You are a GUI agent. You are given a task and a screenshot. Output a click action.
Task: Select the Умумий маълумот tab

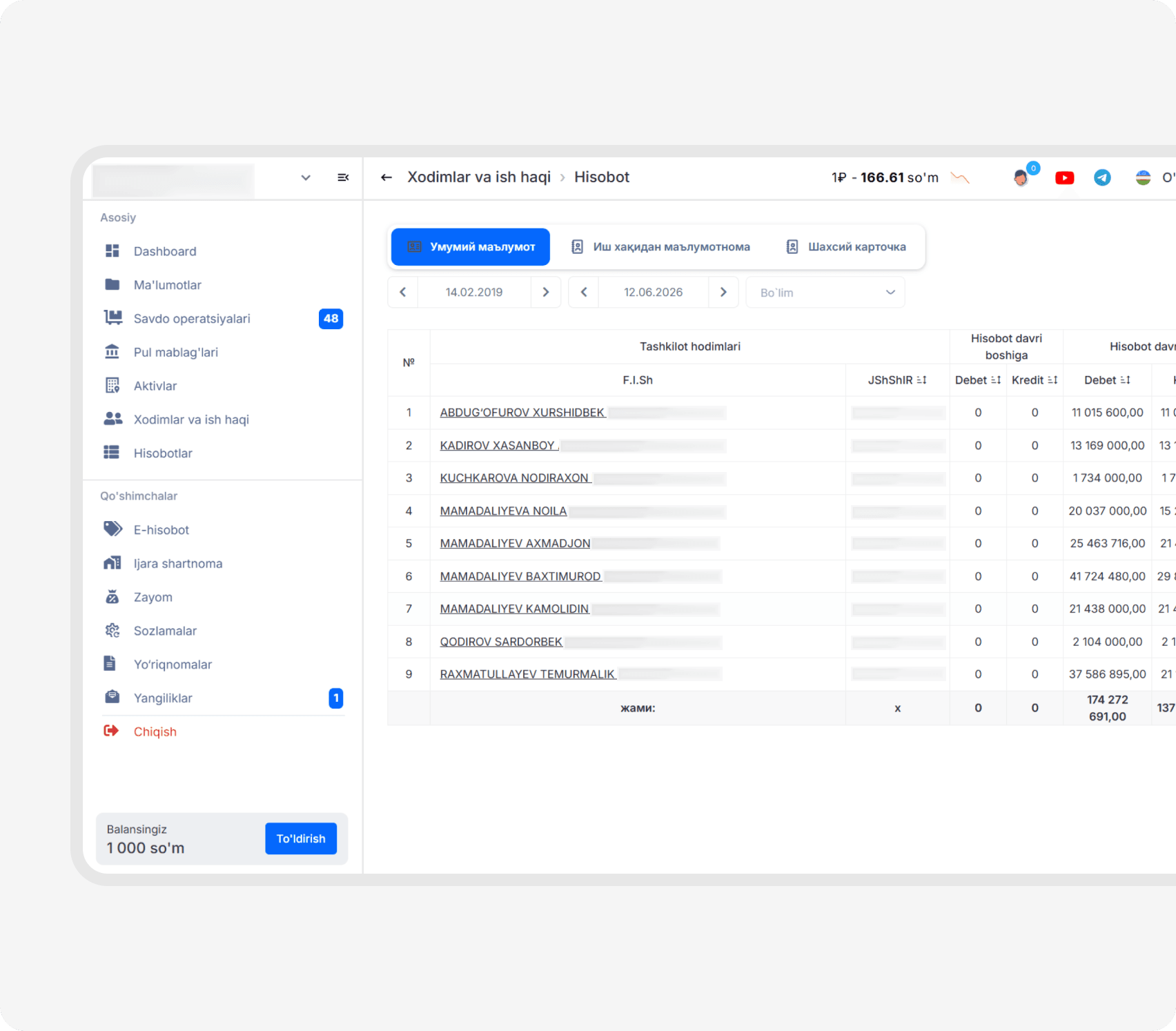point(471,247)
